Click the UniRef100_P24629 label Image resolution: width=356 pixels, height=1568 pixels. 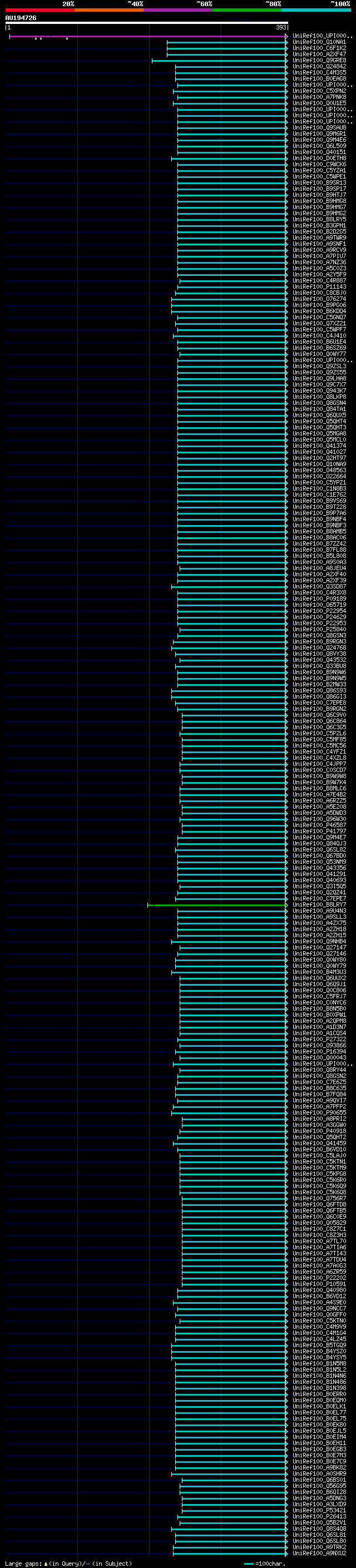click(x=319, y=617)
